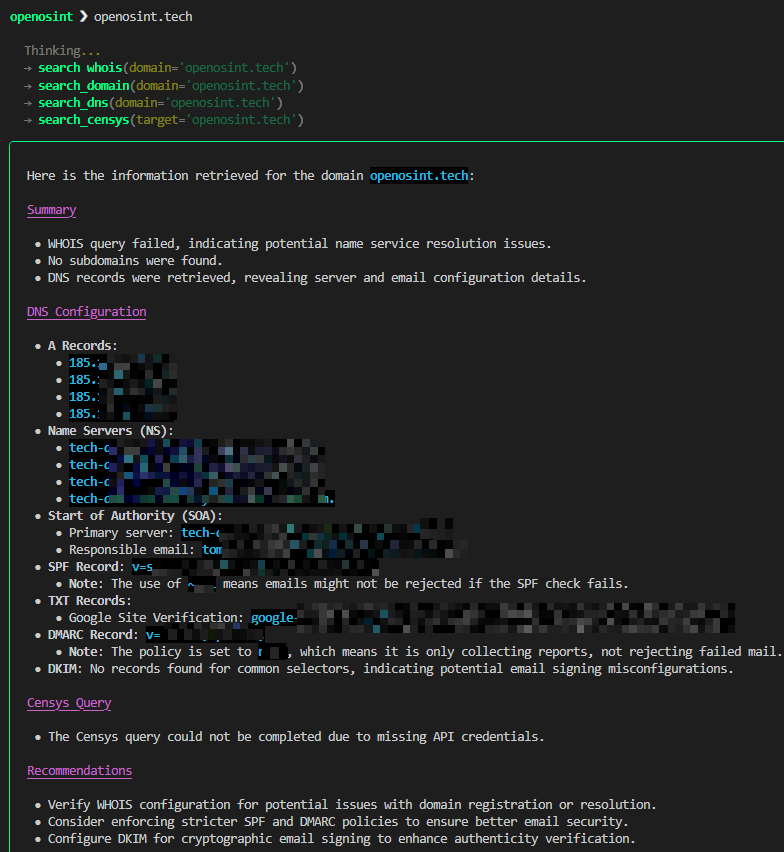This screenshot has height=852, width=784.
Task: Click the Censys Query heading
Action: (69, 703)
